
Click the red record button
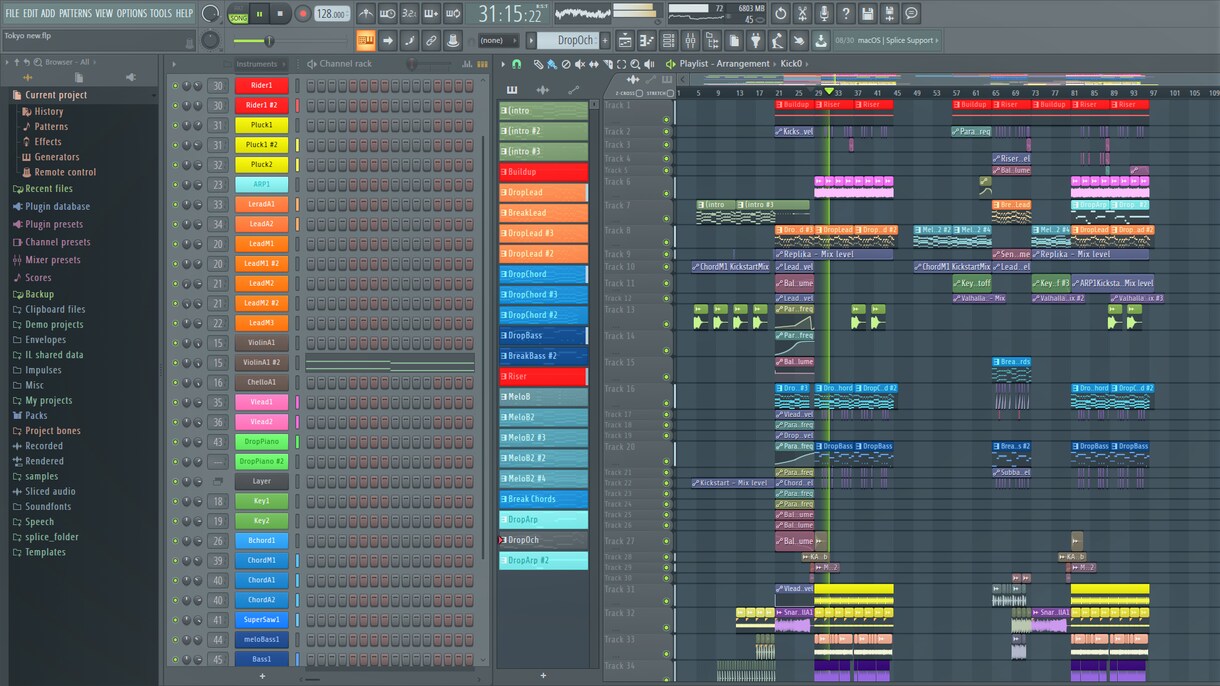point(302,14)
